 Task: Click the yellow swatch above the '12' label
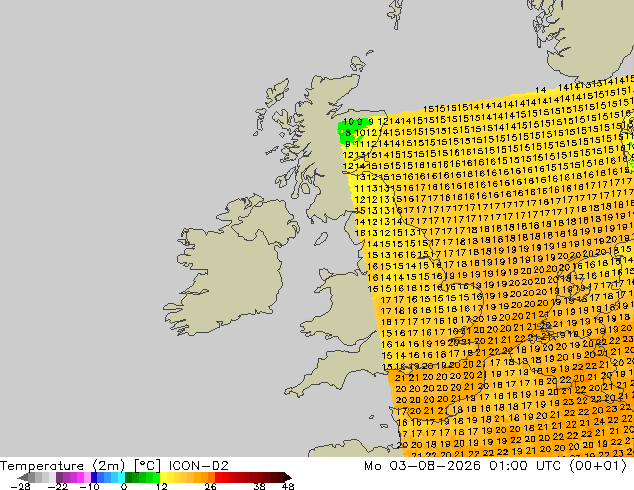click(x=163, y=477)
